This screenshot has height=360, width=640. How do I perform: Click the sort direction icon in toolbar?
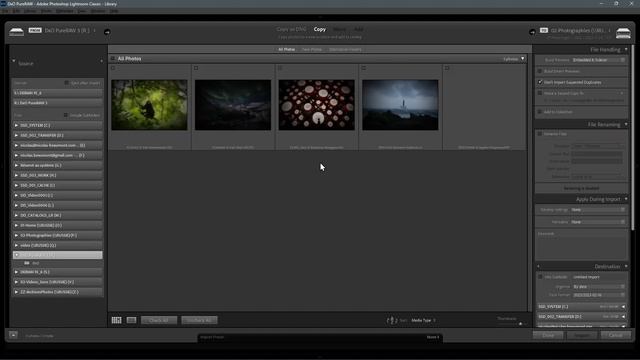[392, 320]
